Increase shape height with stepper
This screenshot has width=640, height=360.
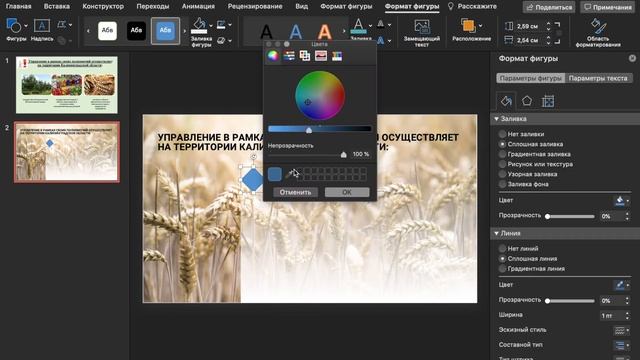click(548, 24)
